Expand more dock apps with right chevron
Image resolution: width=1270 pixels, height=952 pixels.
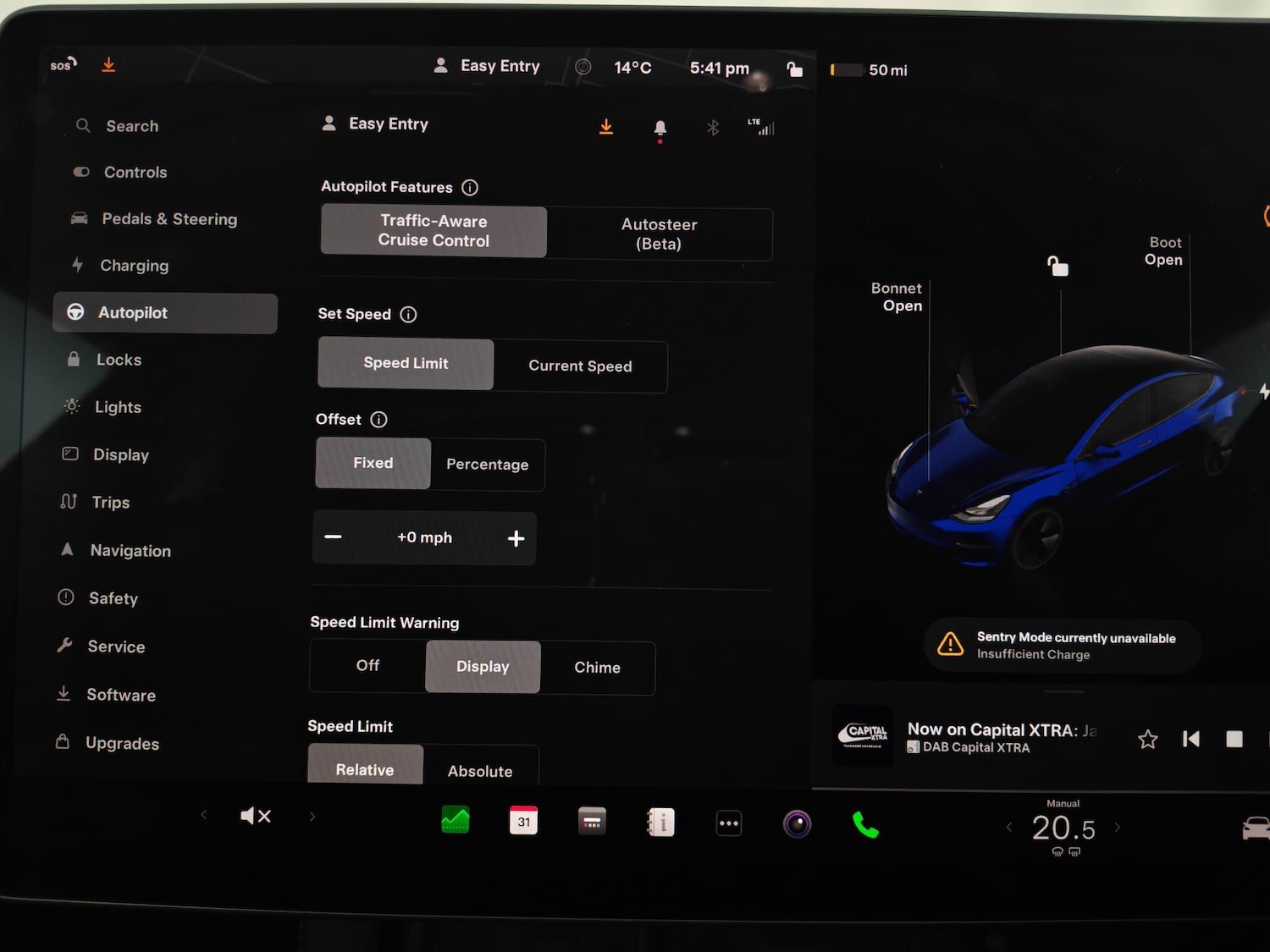(x=312, y=815)
